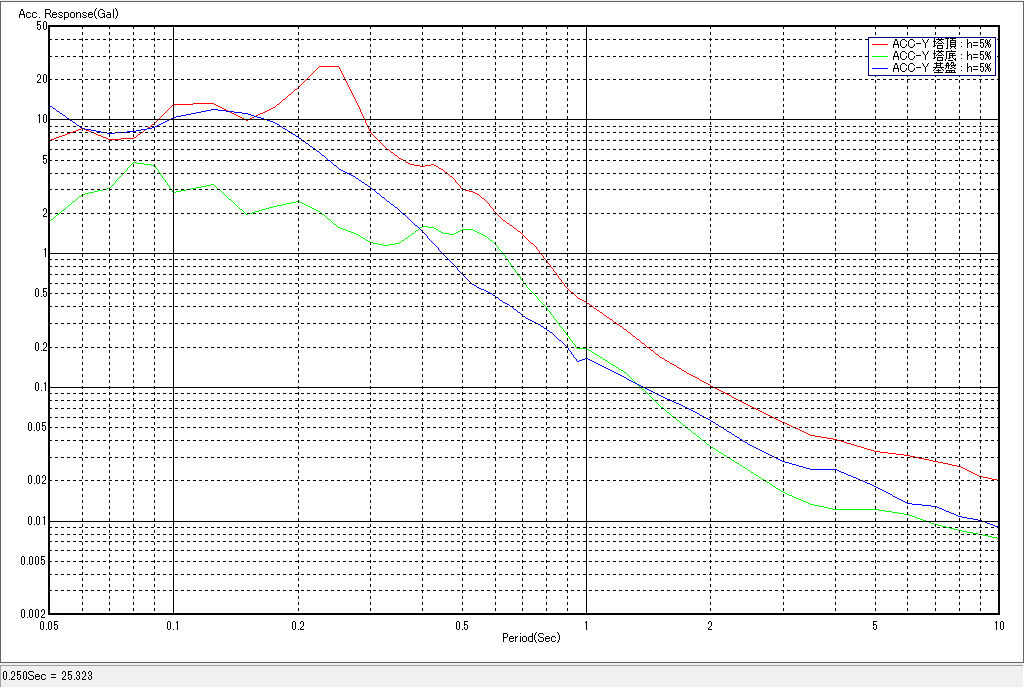Click the green curve's peak near 0.08 sec

134,162
